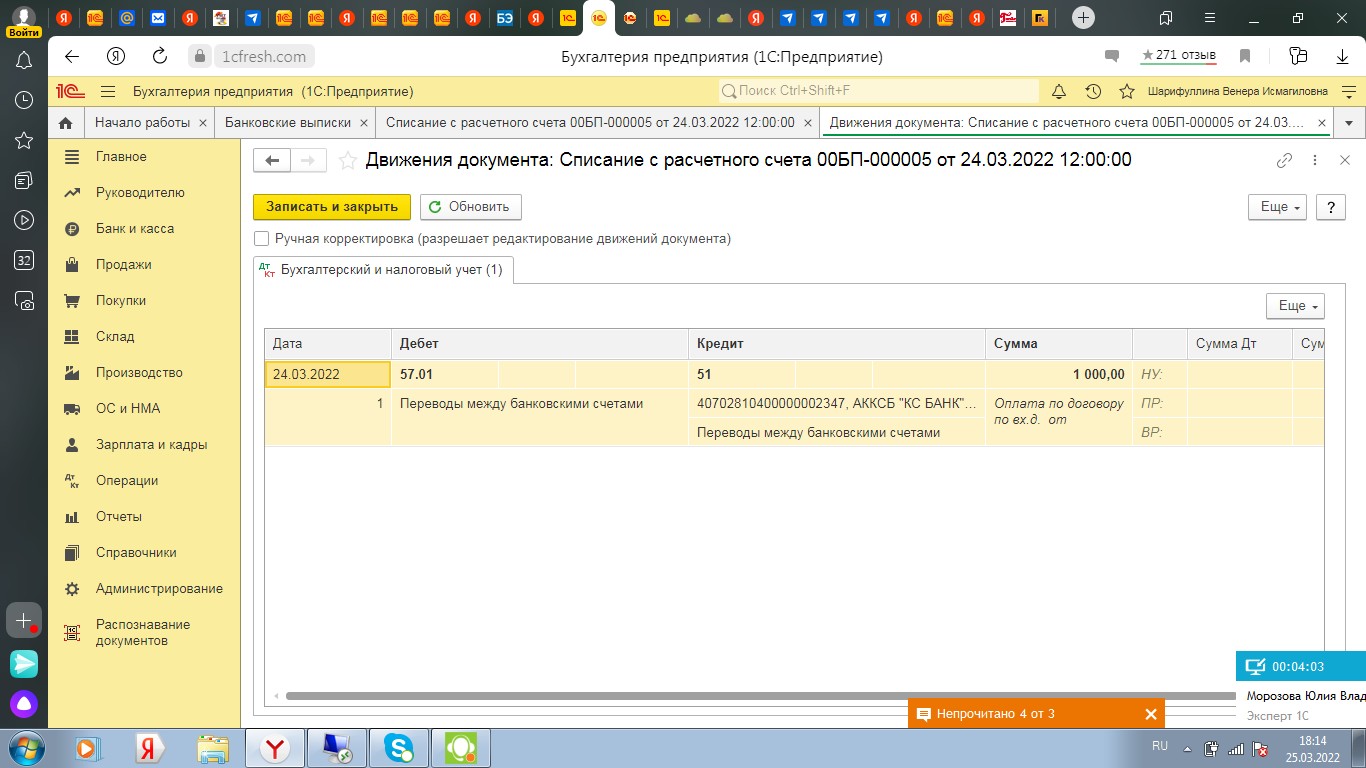1366x768 pixels.
Task: Close the Начало работы tab
Action: [203, 123]
